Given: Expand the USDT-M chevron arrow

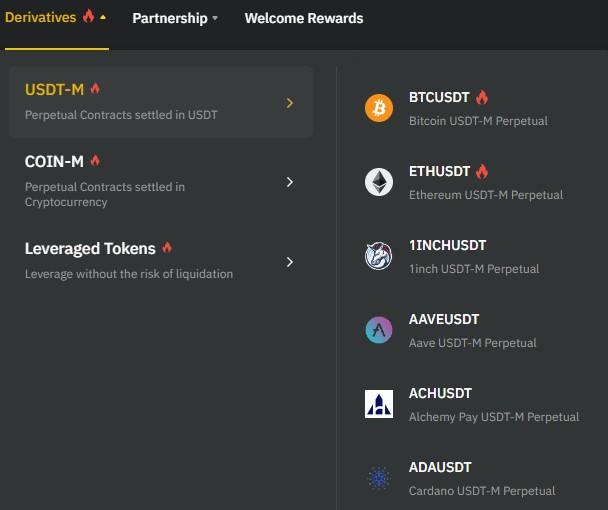Looking at the screenshot, I should coord(290,103).
